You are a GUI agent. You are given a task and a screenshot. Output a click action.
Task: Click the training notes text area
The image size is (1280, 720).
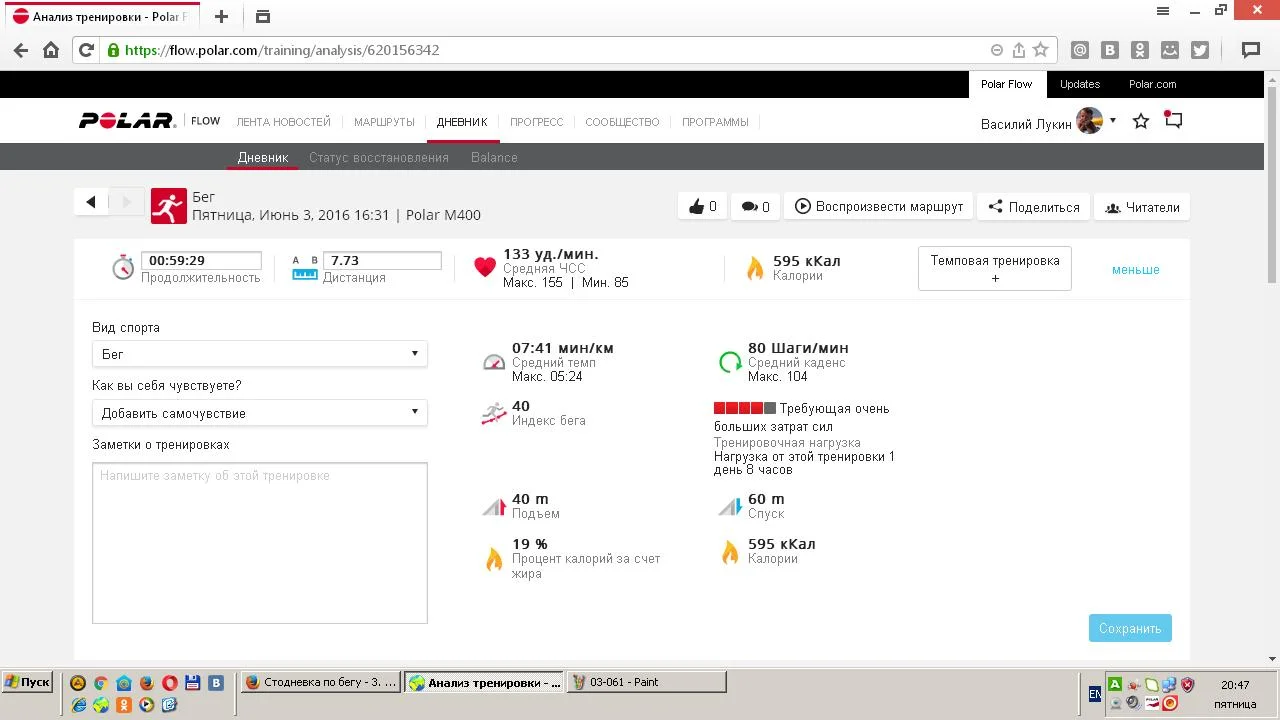(x=260, y=543)
